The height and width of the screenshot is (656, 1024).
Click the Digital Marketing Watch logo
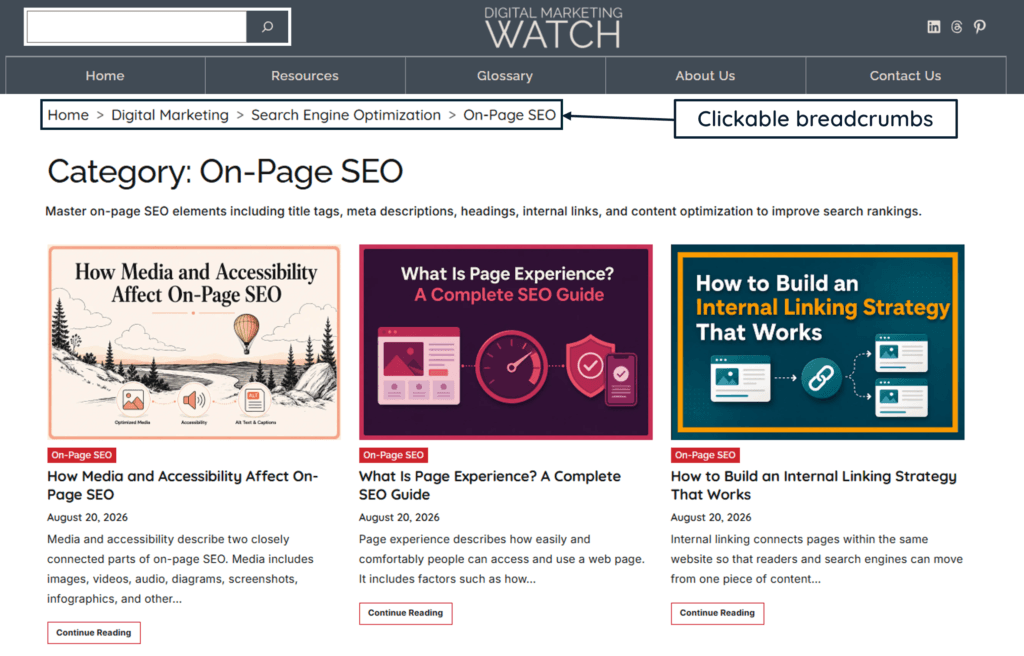point(553,28)
